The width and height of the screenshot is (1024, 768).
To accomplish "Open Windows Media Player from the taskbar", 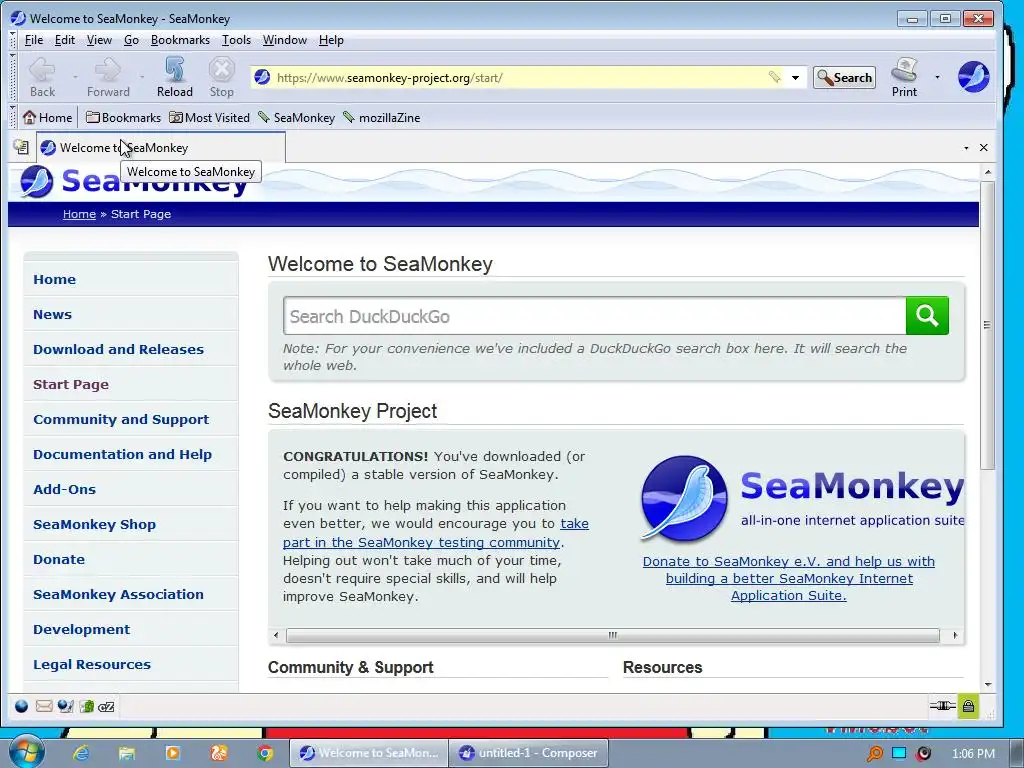I will pyautogui.click(x=172, y=753).
